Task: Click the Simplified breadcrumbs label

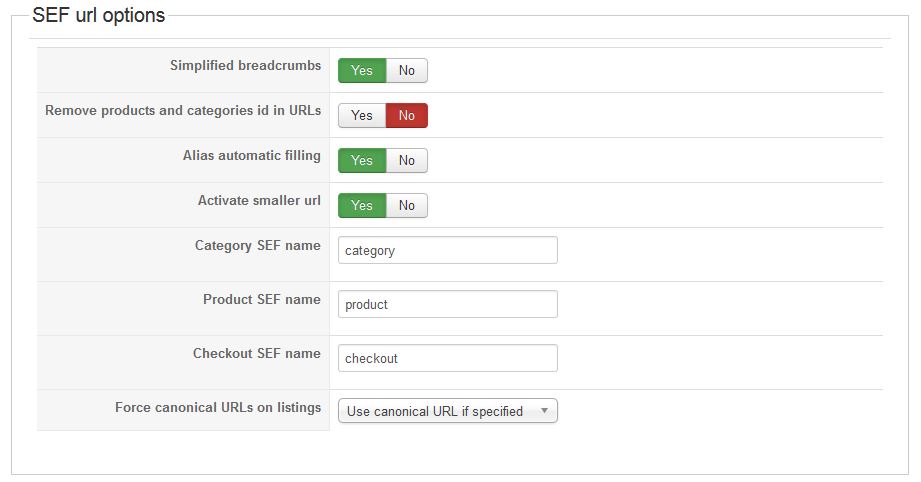Action: (x=245, y=66)
